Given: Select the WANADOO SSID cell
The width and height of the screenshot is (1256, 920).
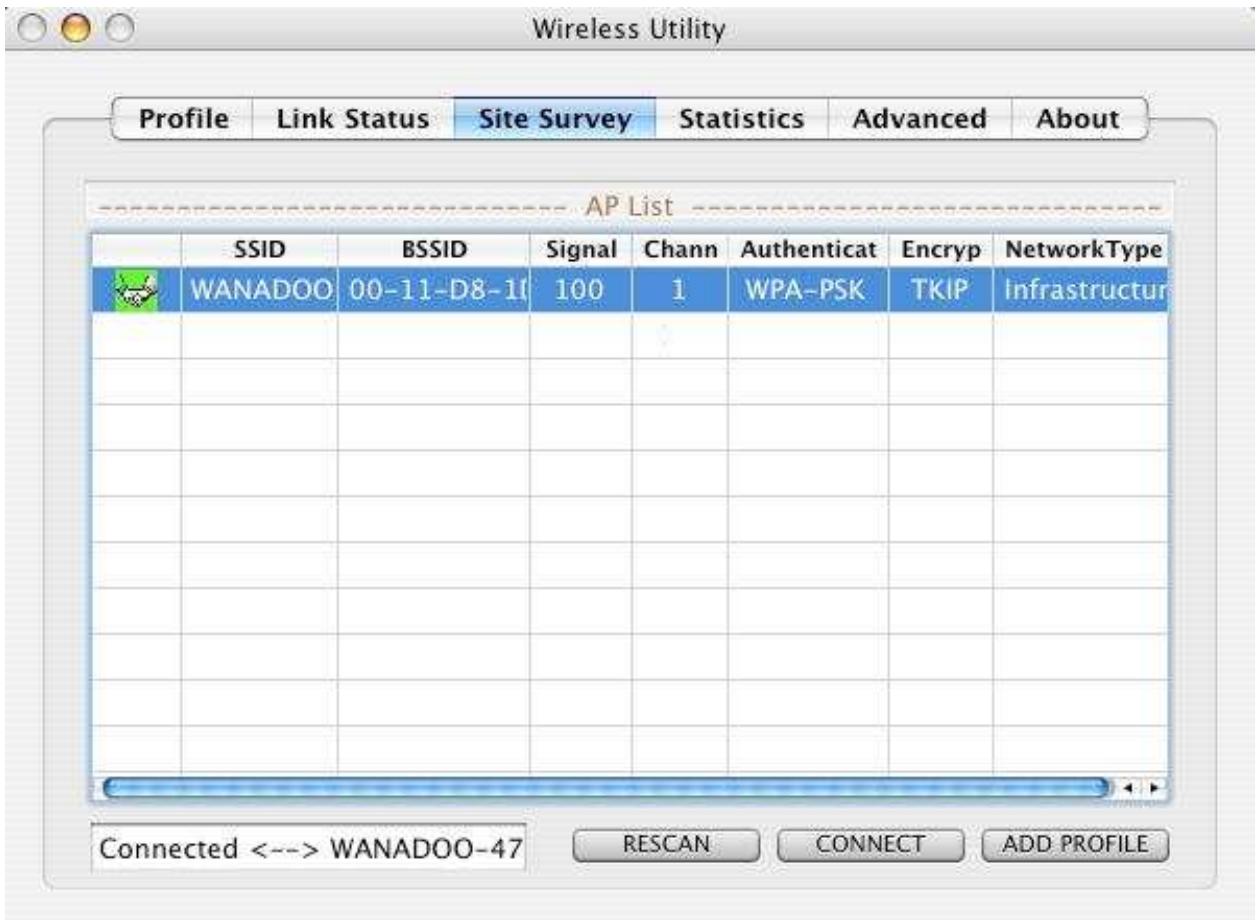Looking at the screenshot, I should [259, 291].
